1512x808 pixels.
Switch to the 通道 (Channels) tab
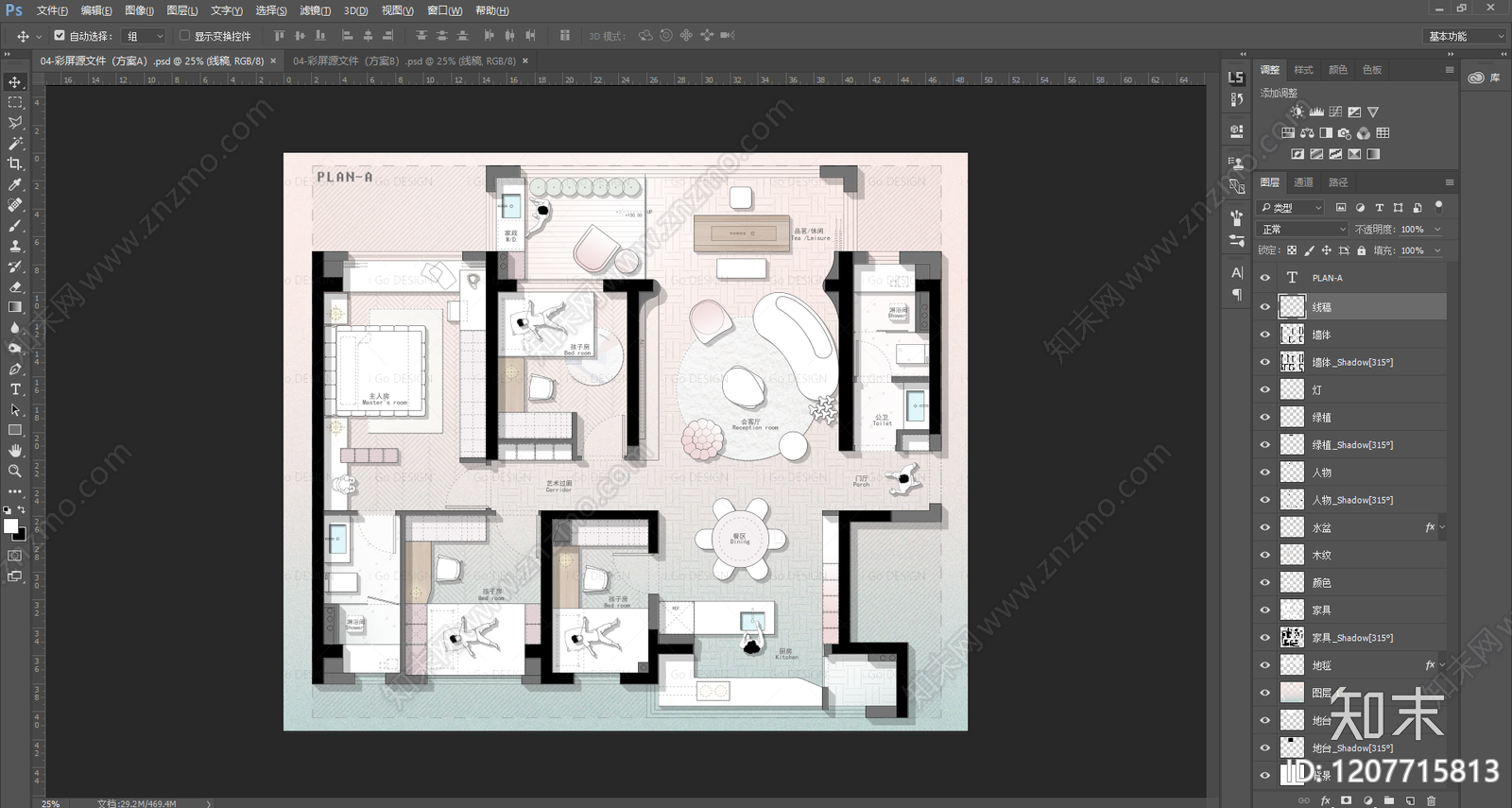[x=1303, y=182]
